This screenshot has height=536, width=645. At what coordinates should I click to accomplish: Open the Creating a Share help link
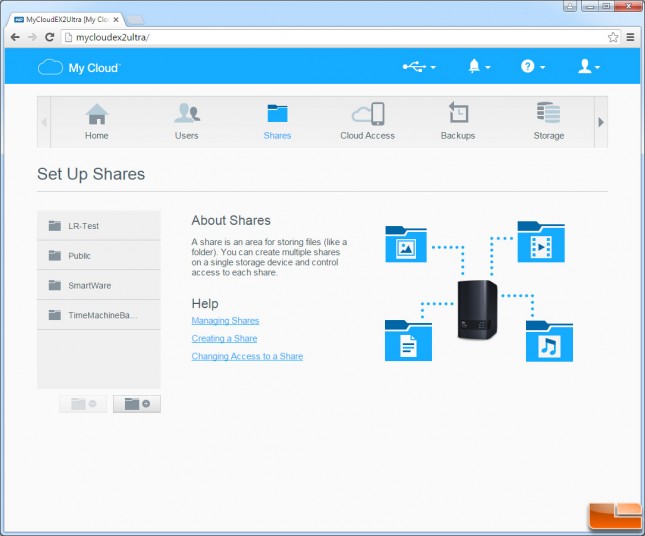click(x=224, y=338)
